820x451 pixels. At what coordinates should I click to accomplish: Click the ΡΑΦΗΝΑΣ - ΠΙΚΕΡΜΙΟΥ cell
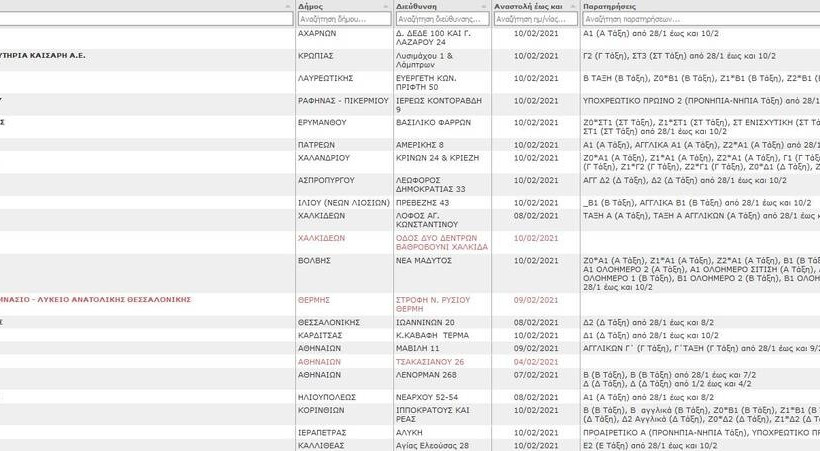coord(340,100)
